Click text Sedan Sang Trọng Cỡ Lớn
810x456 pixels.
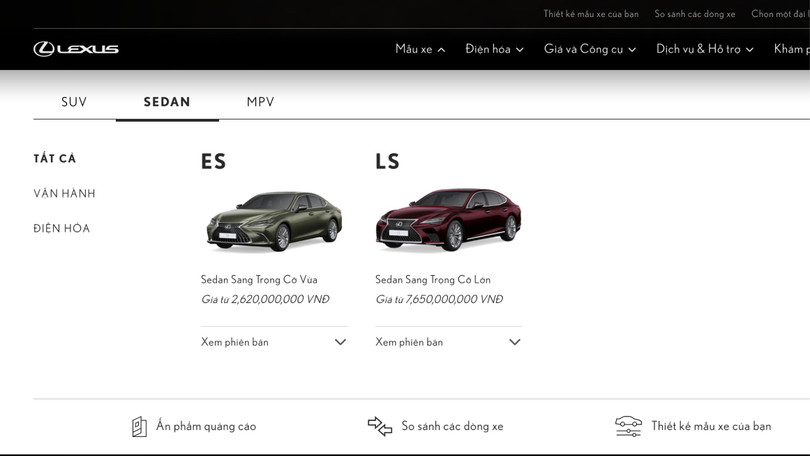[433, 280]
